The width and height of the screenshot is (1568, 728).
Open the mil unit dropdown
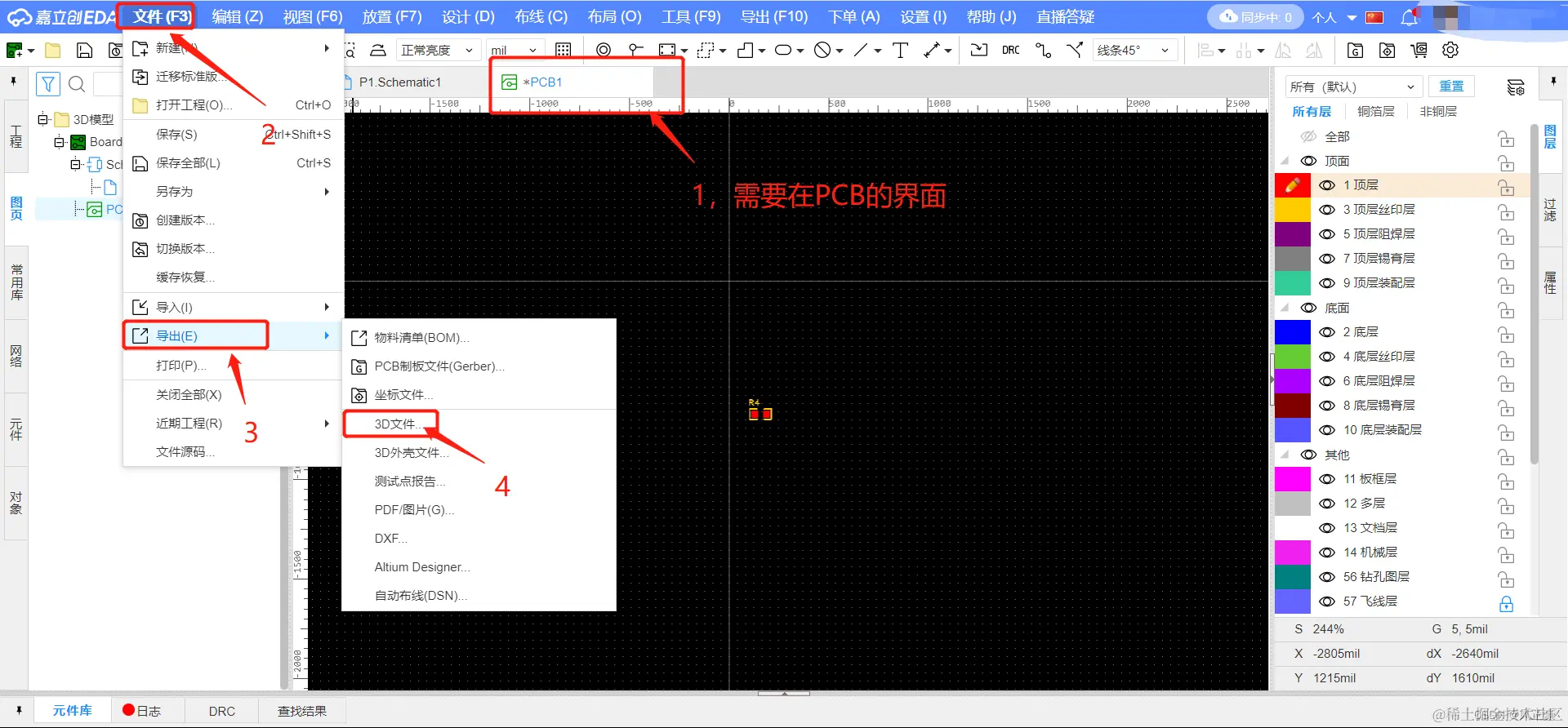pyautogui.click(x=514, y=50)
